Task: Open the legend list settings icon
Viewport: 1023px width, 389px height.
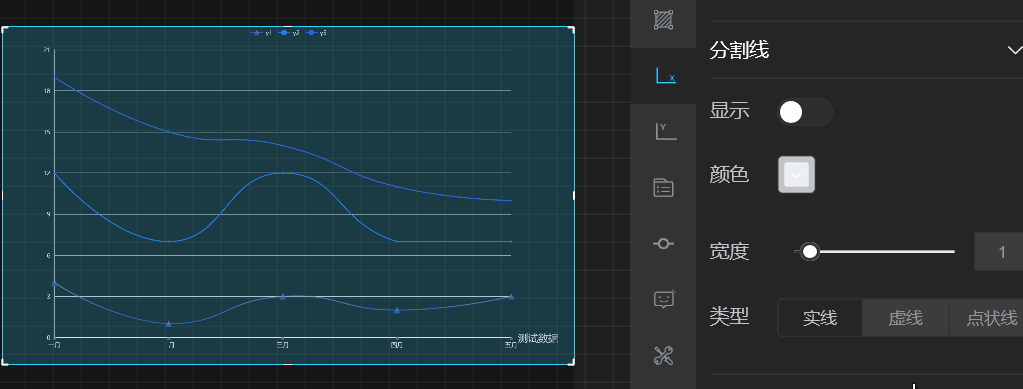Action: click(664, 187)
